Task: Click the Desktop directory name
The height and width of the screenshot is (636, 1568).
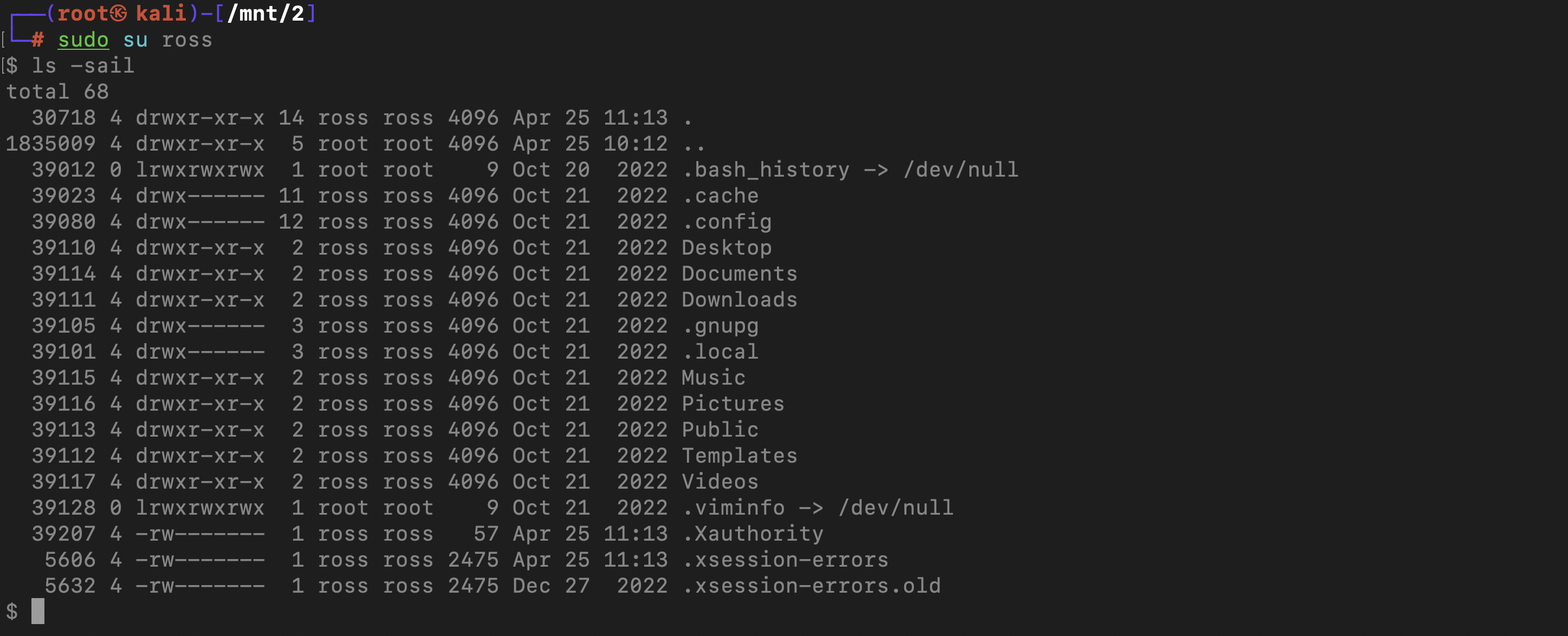Action: click(727, 248)
